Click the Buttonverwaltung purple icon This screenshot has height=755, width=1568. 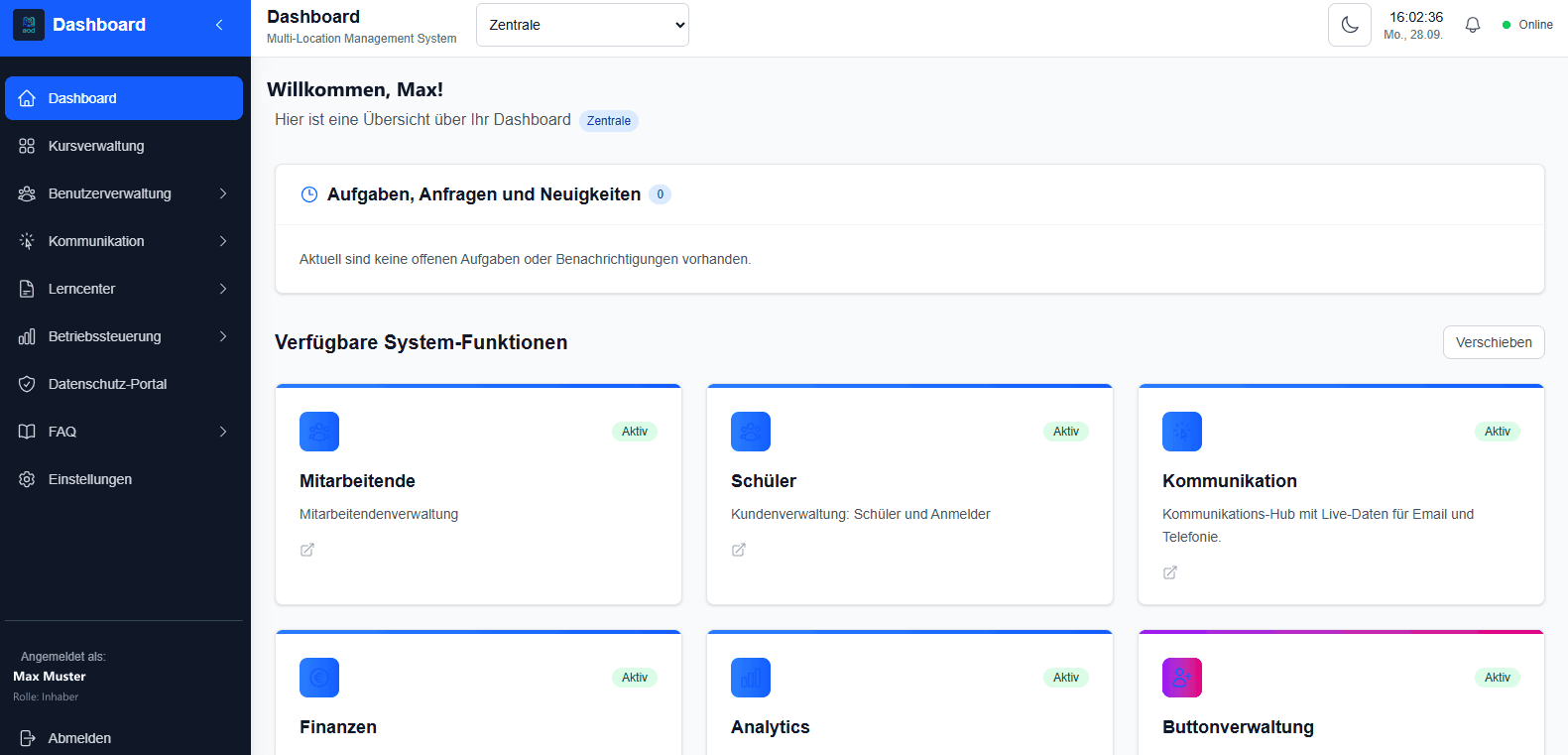coord(1182,678)
